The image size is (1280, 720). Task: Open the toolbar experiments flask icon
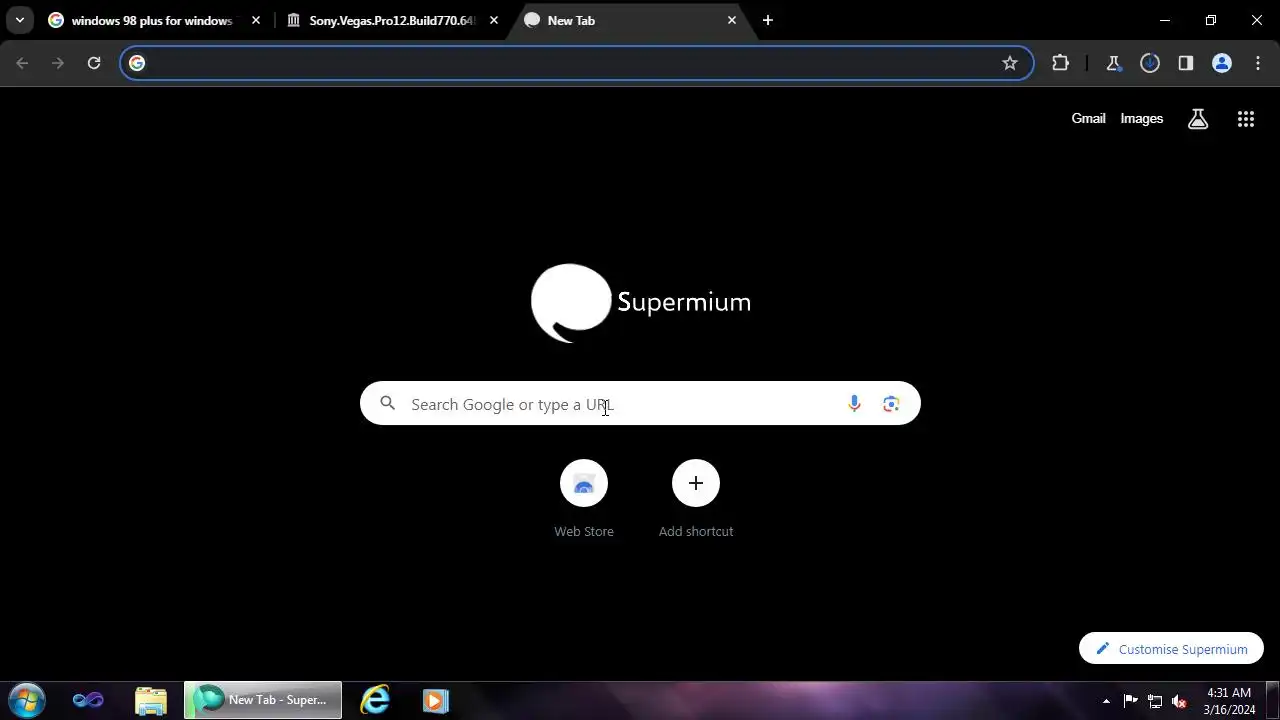tap(1113, 63)
